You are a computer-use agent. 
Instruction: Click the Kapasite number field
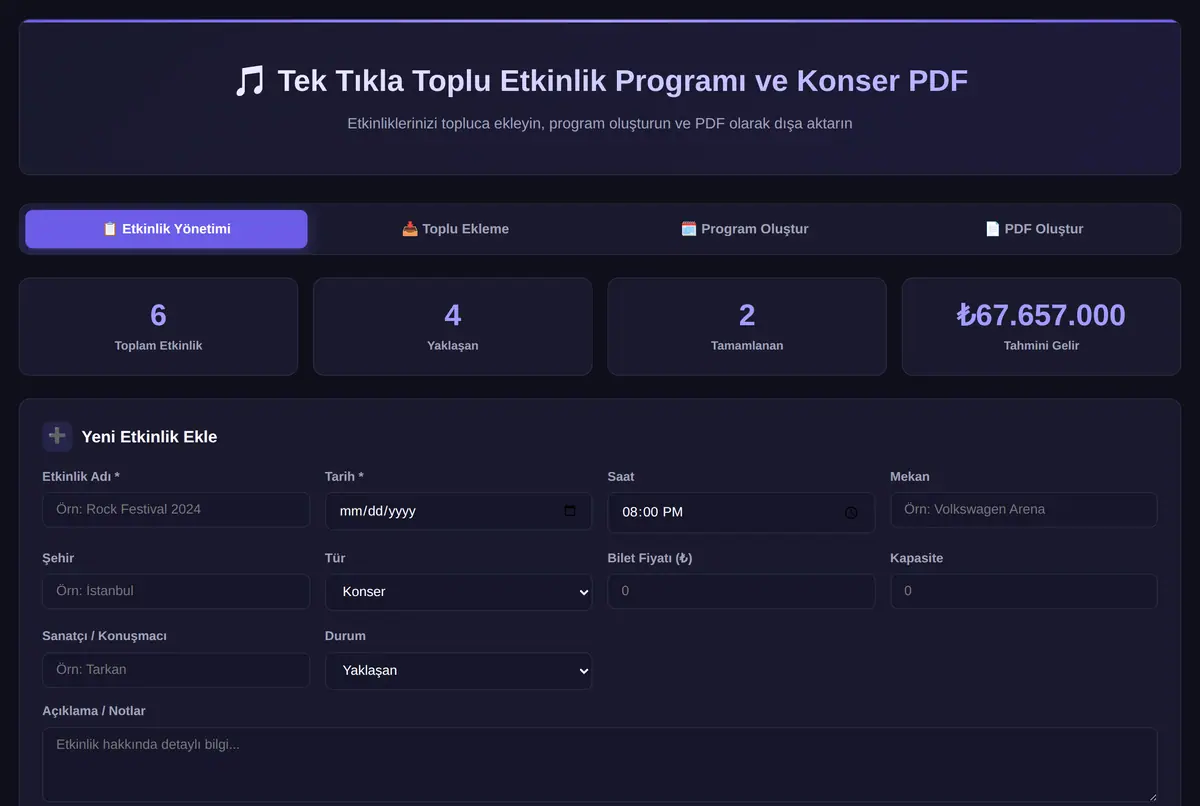pyautogui.click(x=1024, y=591)
